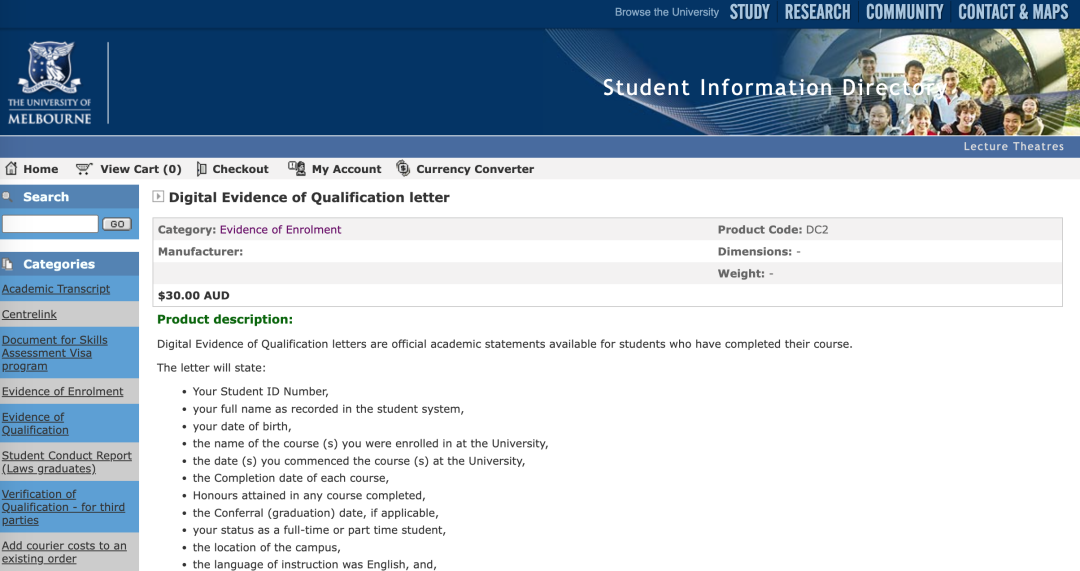Open View Cart (0)

[x=141, y=169]
